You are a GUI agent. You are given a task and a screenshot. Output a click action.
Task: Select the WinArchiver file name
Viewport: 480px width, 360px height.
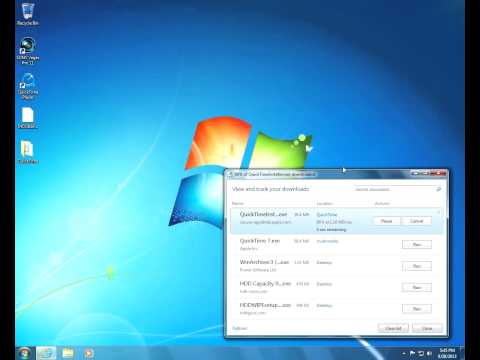tap(264, 262)
